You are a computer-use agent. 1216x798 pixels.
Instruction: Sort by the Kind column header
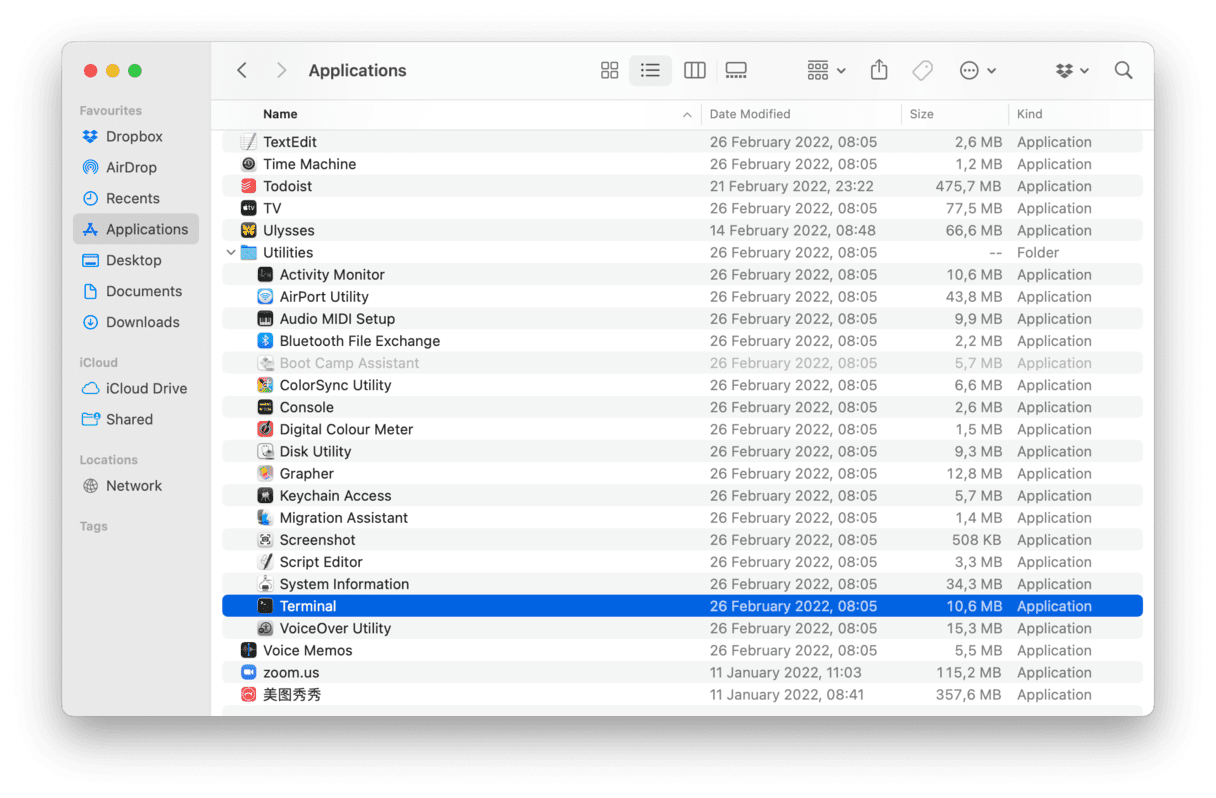pyautogui.click(x=1030, y=114)
